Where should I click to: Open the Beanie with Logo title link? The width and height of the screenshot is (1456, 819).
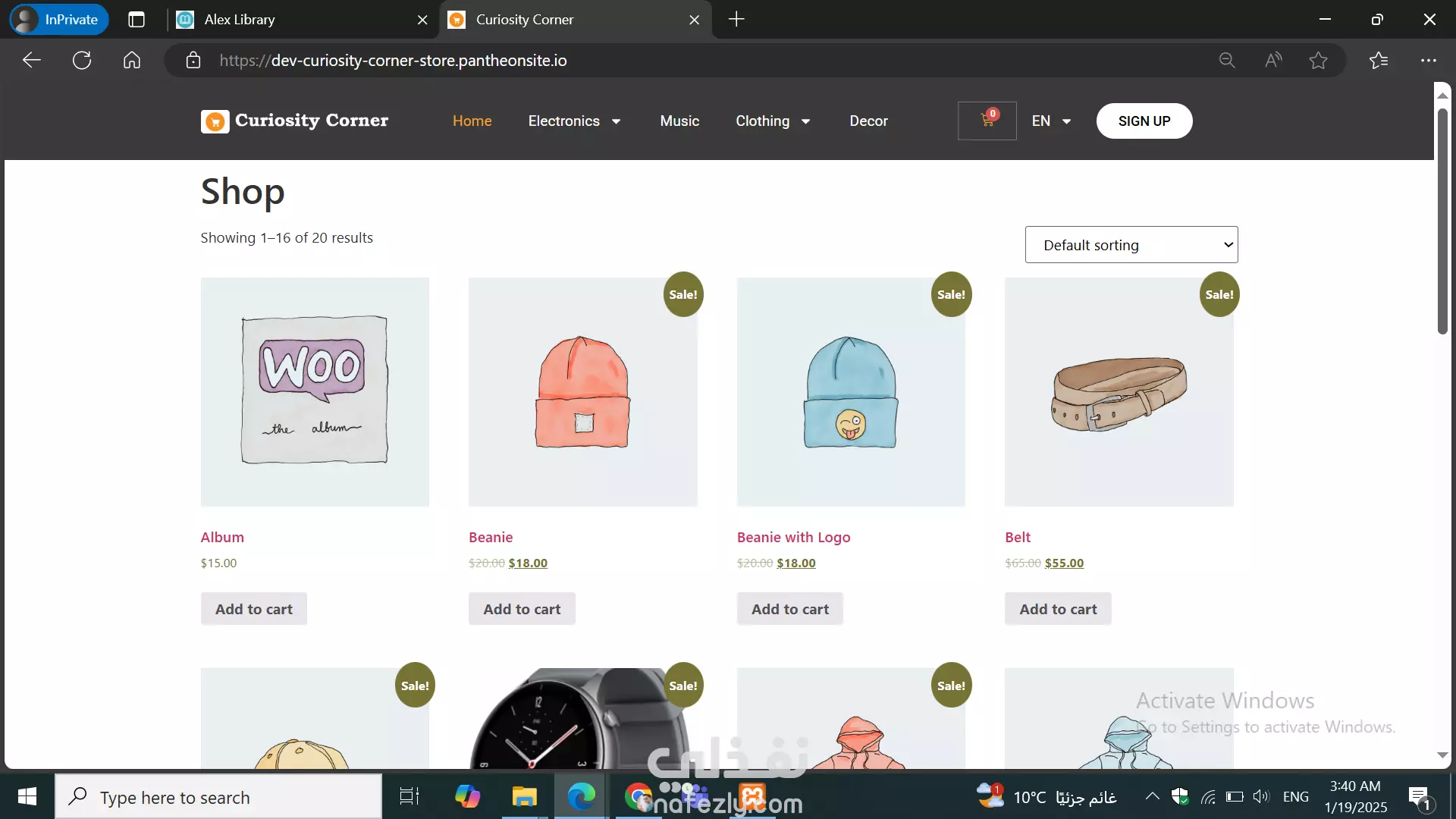tap(793, 537)
